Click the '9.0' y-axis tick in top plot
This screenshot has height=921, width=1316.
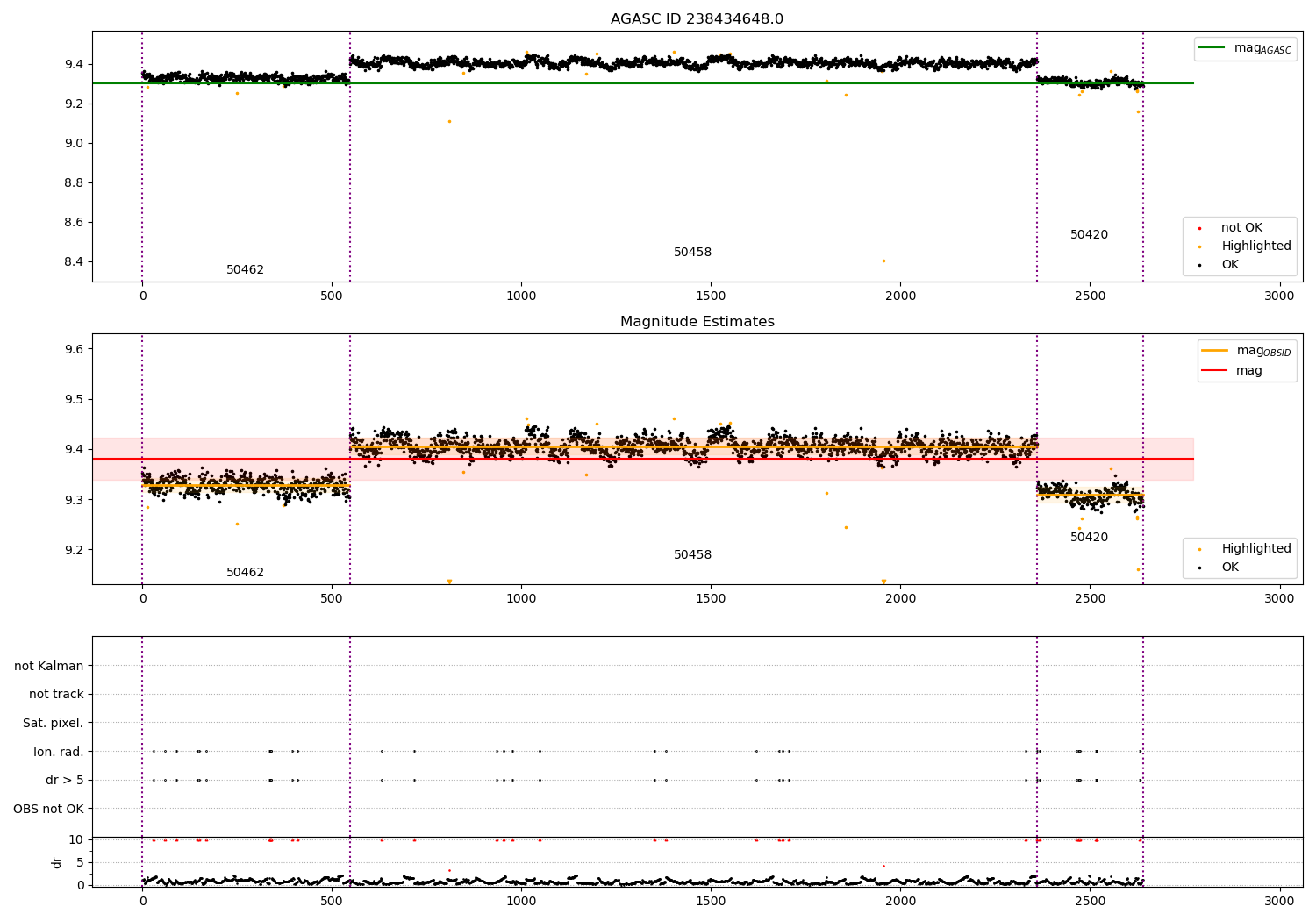tap(73, 144)
